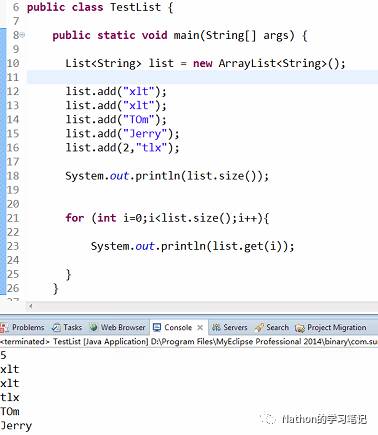
Task: Click the main method name on line 8
Action: [187, 35]
